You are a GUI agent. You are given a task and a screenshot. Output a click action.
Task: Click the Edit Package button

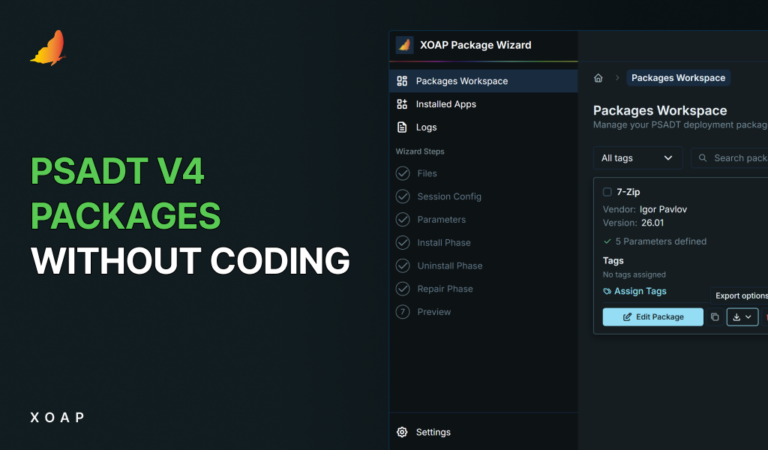coord(653,317)
